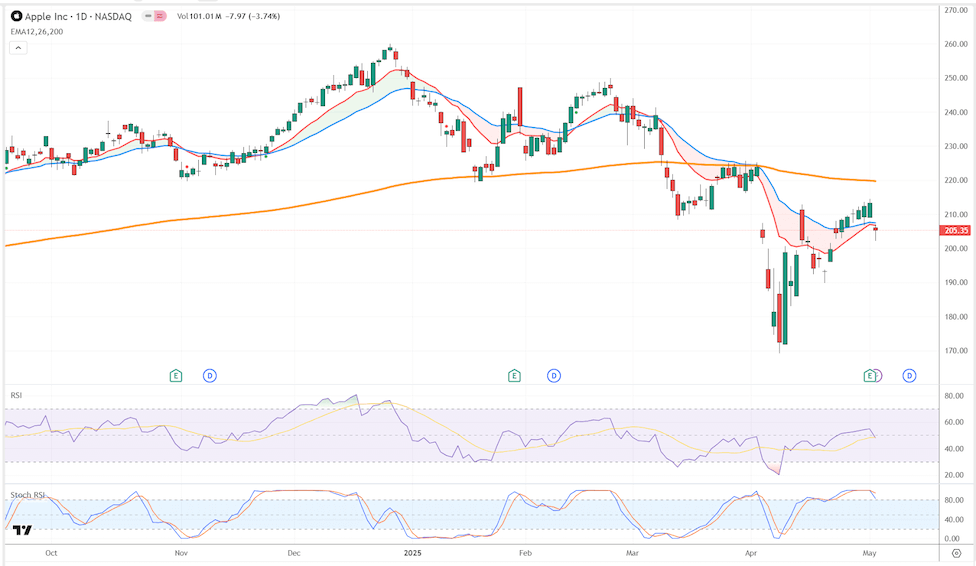Click the Apr label on time axis
This screenshot has height=566, width=976.
[x=751, y=553]
